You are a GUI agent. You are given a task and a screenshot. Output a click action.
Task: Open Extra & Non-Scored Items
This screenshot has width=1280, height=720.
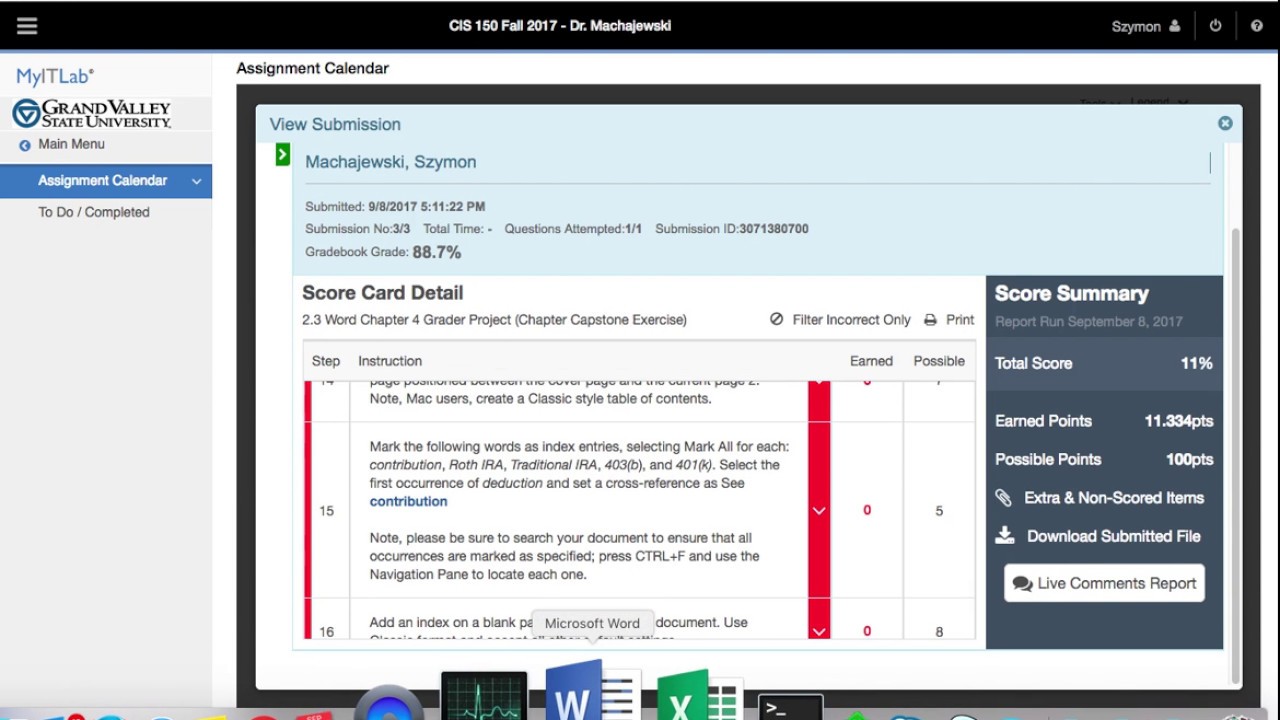[x=1114, y=497]
